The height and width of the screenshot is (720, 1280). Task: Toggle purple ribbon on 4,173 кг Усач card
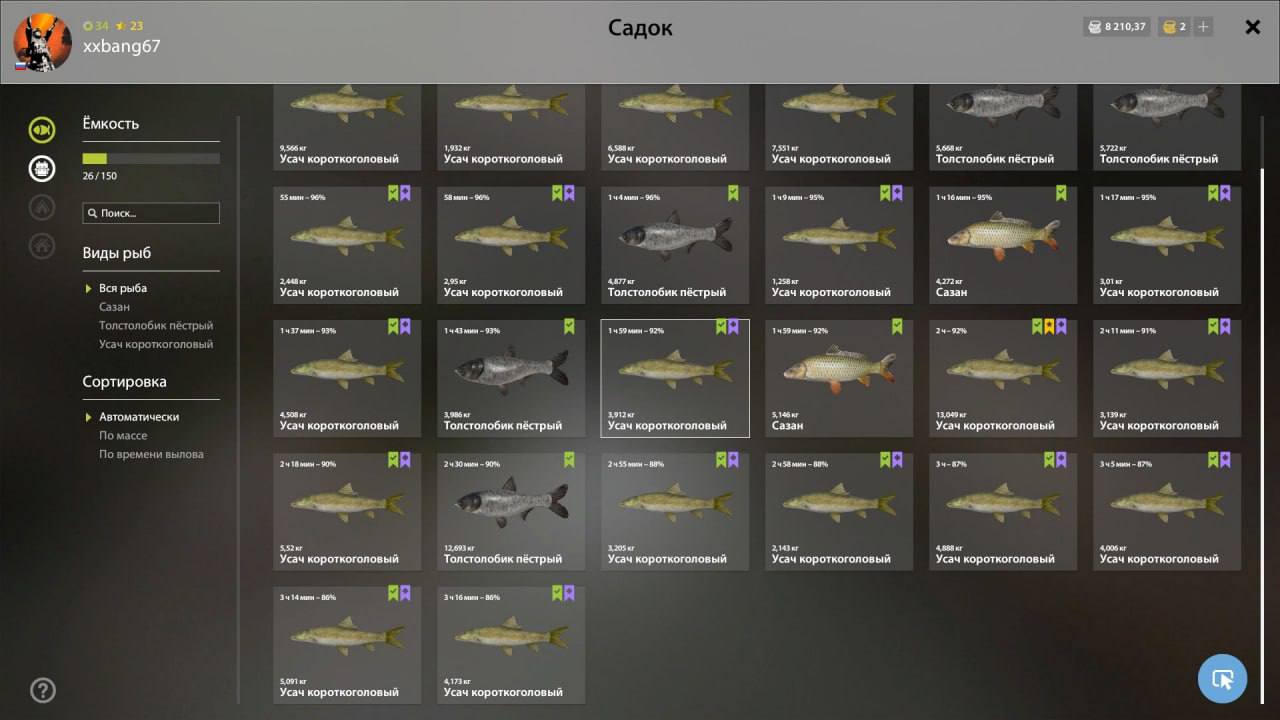(569, 593)
